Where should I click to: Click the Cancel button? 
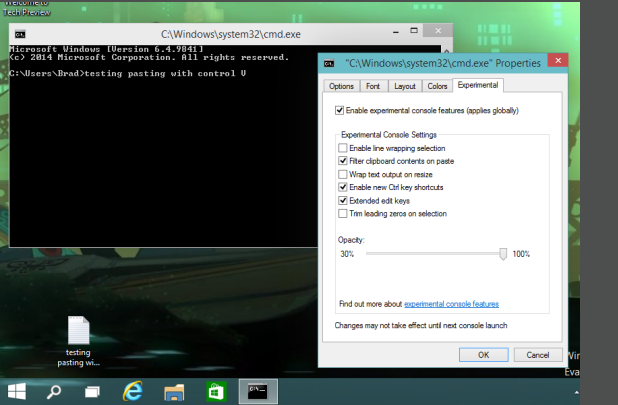pyautogui.click(x=538, y=355)
